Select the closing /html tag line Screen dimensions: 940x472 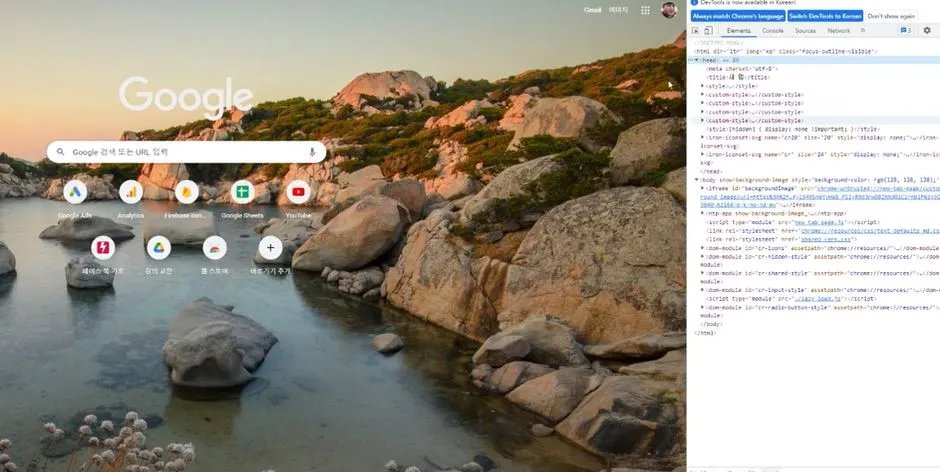[x=704, y=333]
